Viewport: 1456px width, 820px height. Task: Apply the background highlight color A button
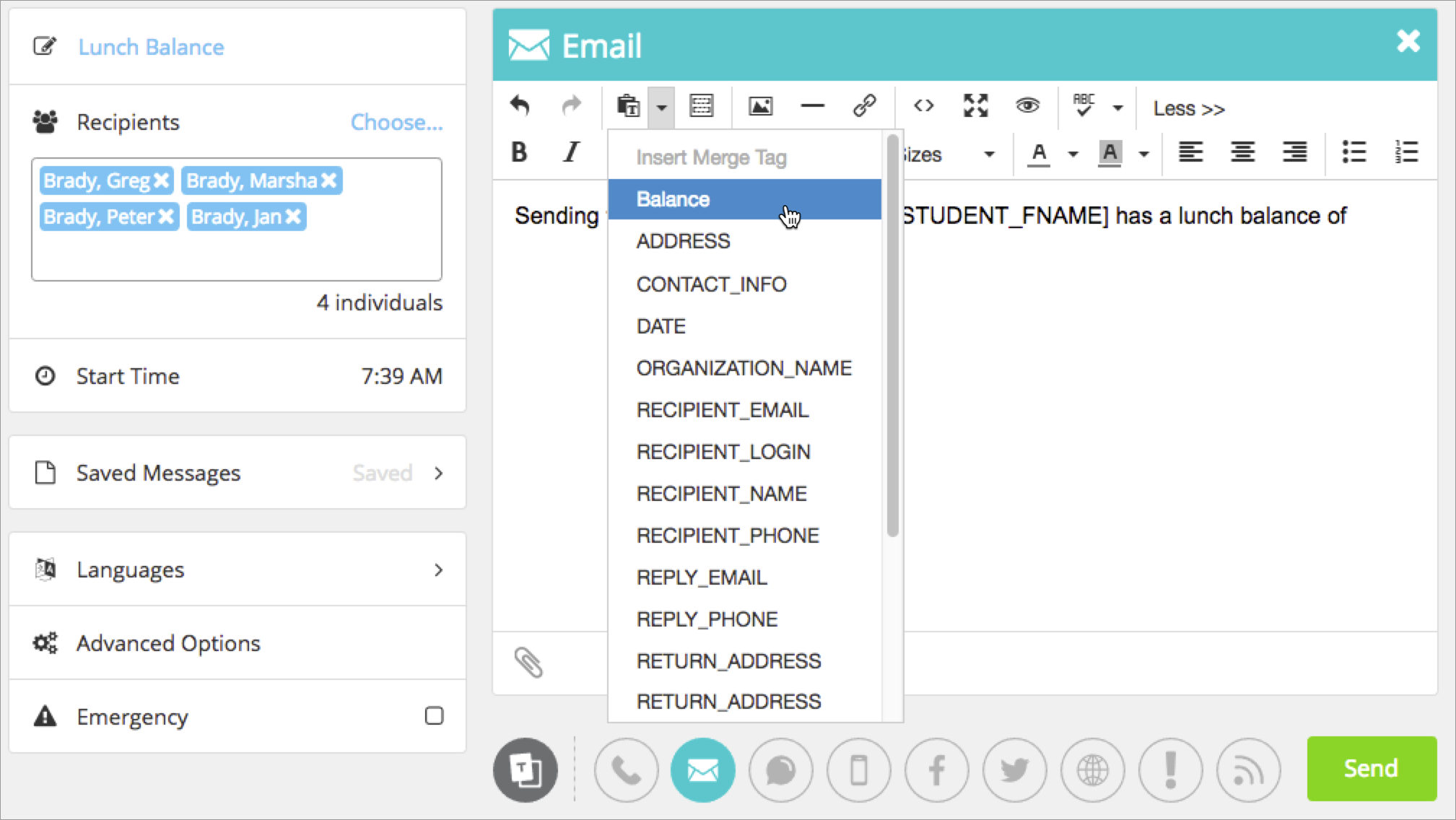coord(1110,154)
